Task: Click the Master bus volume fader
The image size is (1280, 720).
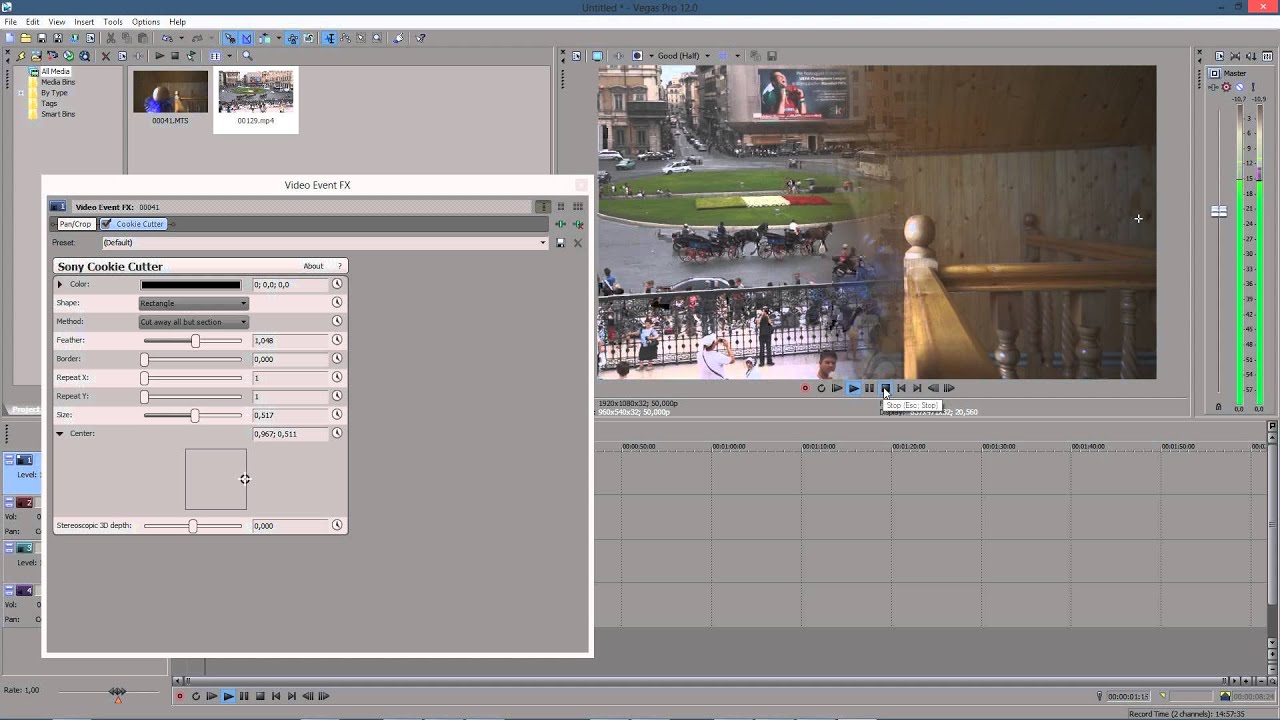Action: (x=1219, y=211)
